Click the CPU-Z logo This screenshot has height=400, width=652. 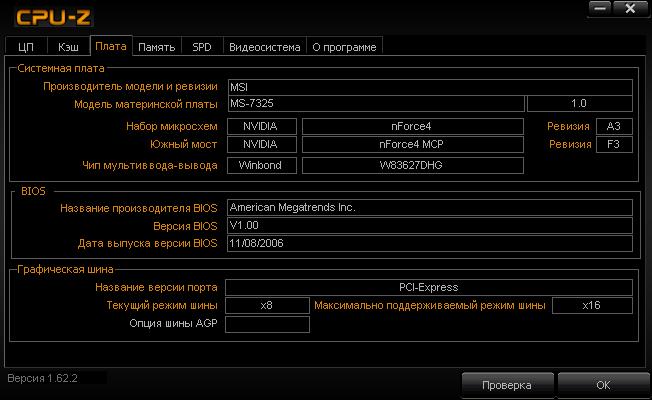53,17
